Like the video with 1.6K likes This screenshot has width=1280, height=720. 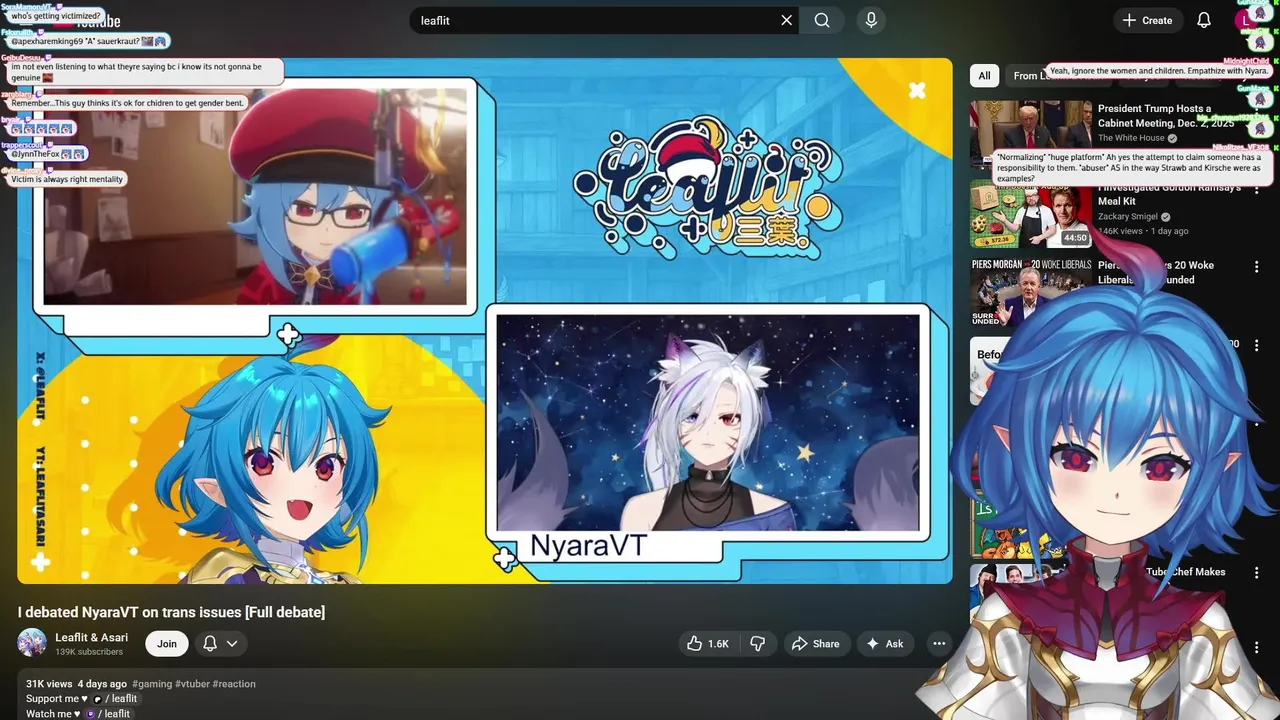pos(707,643)
